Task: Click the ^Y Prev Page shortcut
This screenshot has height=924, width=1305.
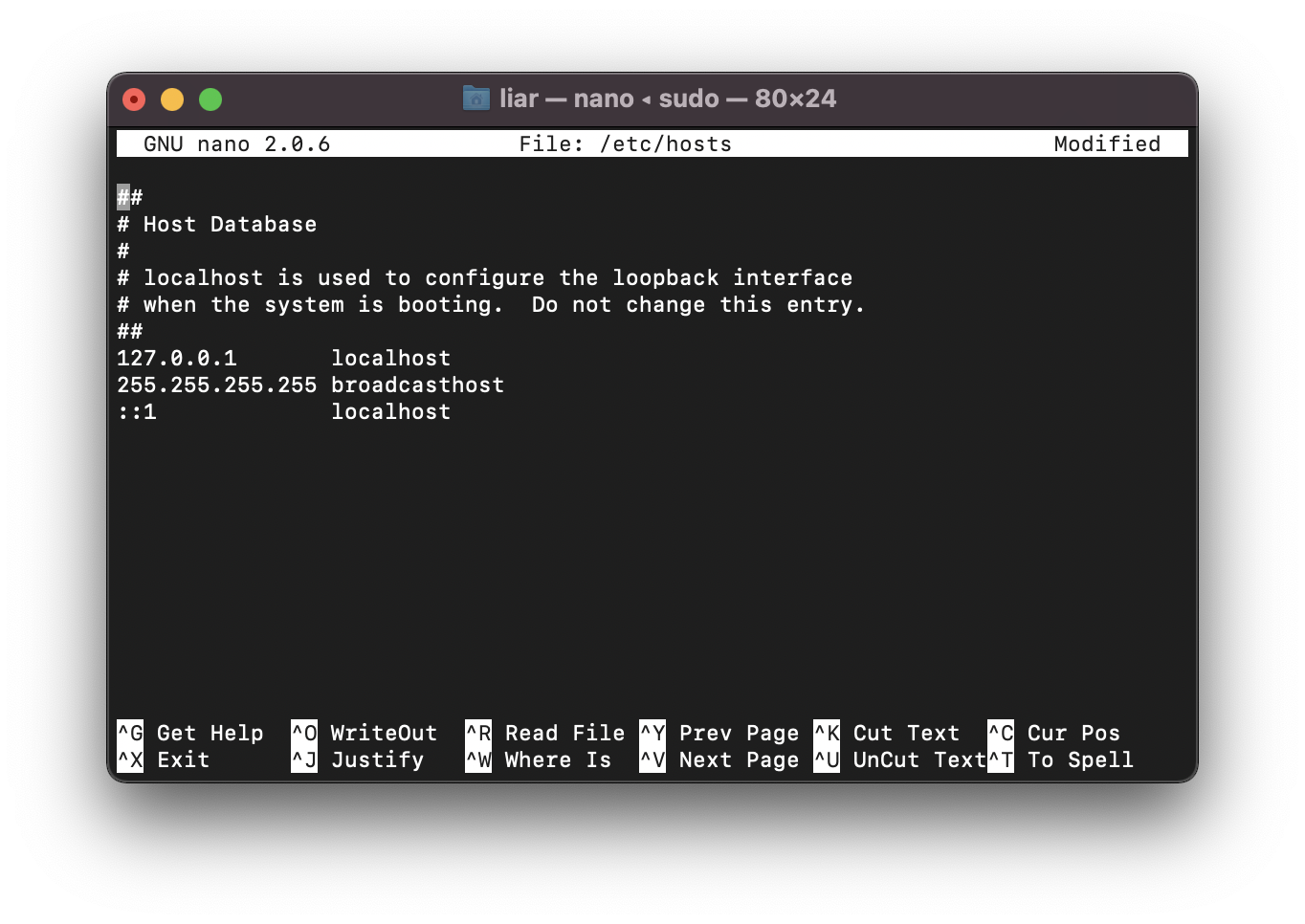Action: pos(719,733)
